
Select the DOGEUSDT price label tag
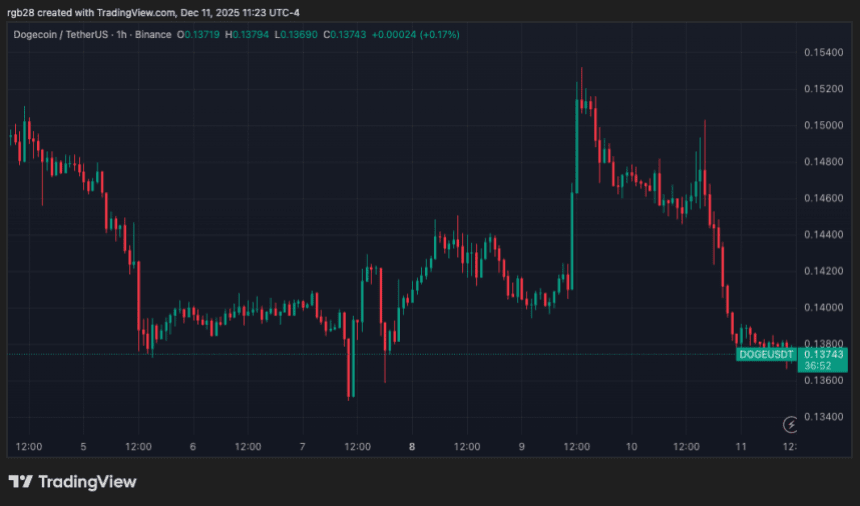point(766,354)
